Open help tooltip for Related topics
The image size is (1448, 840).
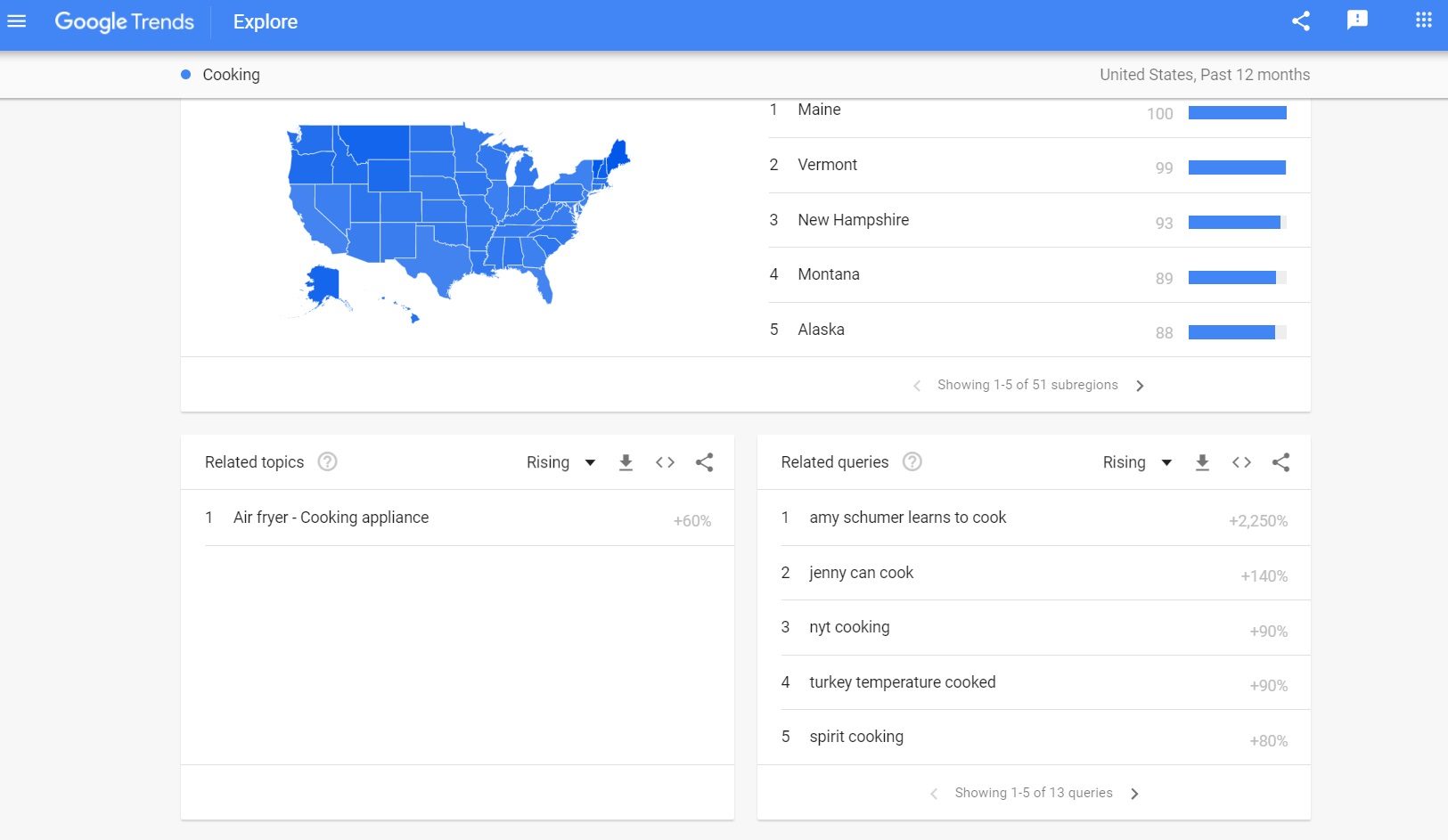(327, 461)
